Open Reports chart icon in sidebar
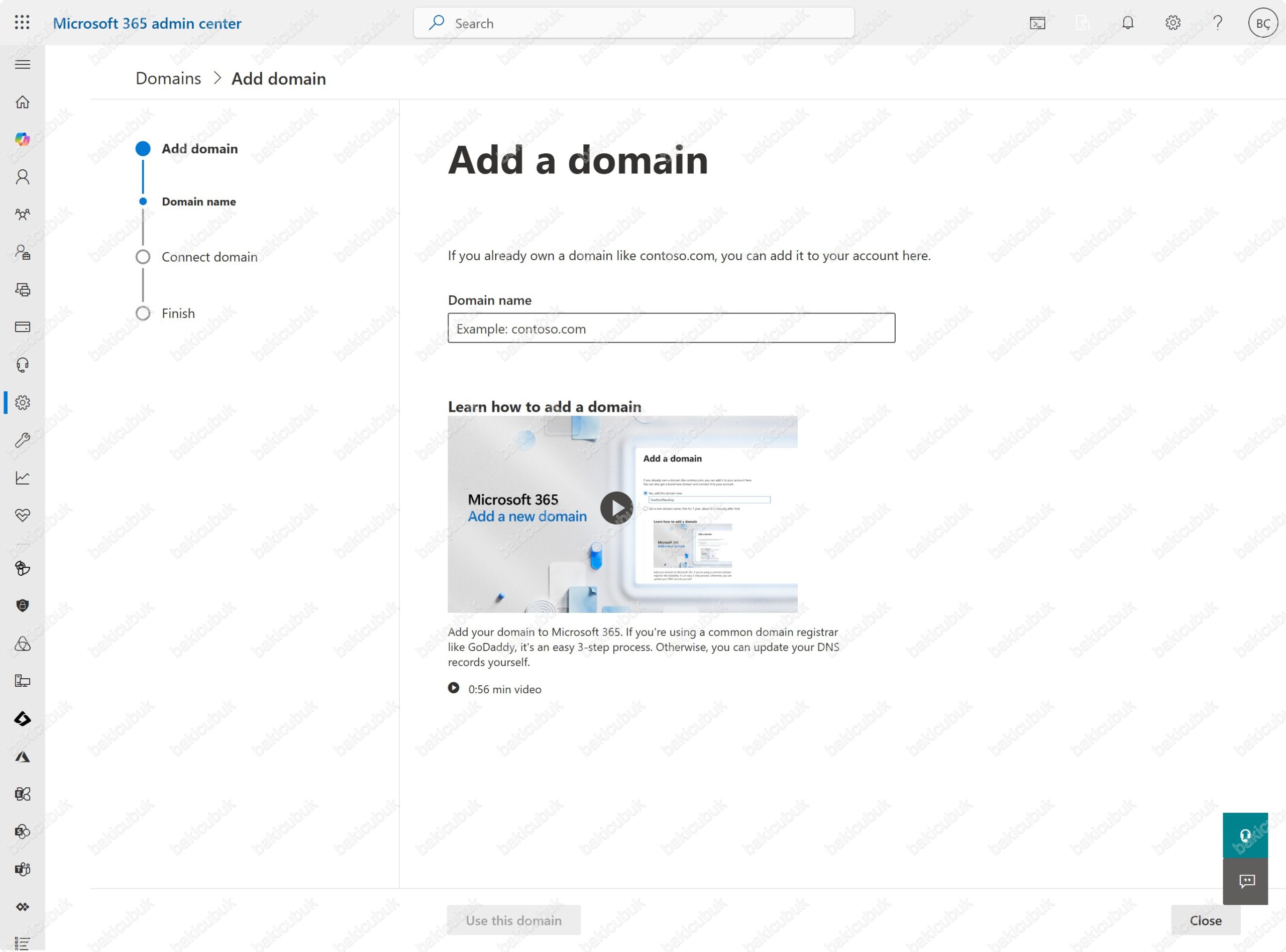 click(23, 478)
